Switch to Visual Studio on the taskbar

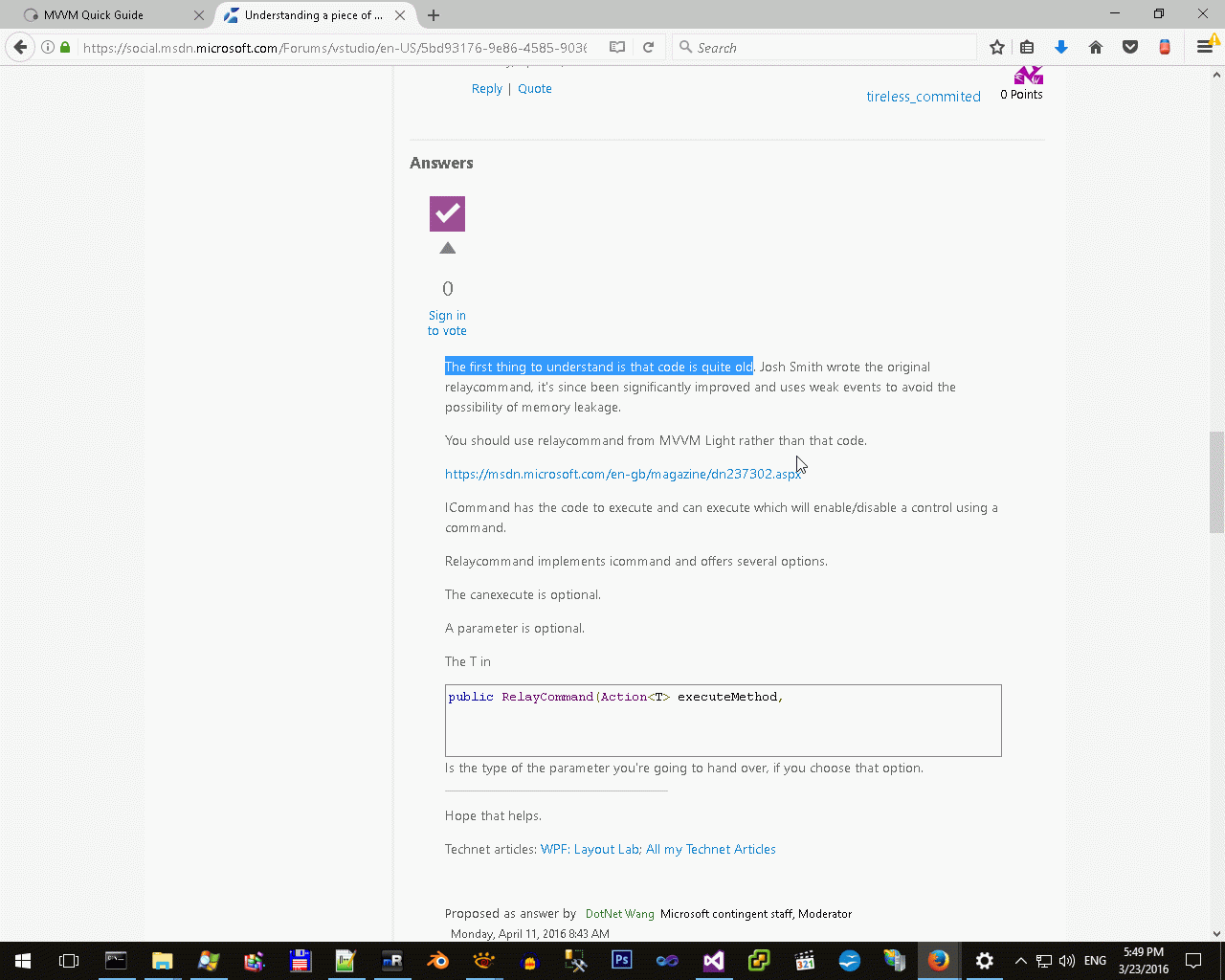pyautogui.click(x=713, y=961)
